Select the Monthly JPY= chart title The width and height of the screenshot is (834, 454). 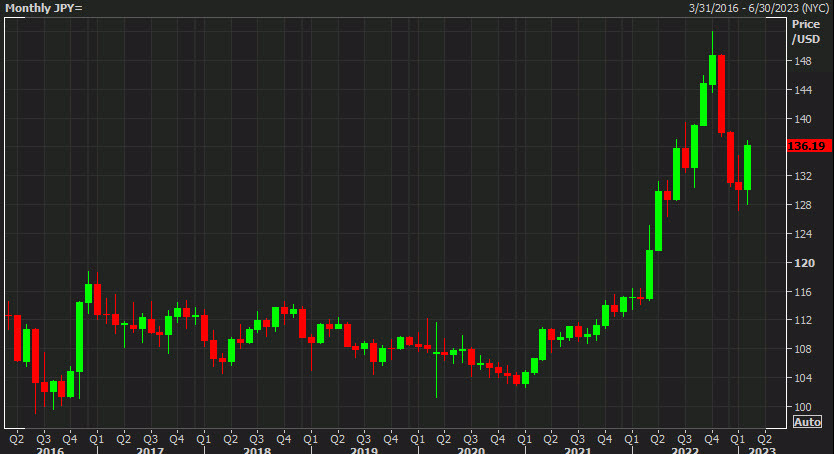[44, 8]
